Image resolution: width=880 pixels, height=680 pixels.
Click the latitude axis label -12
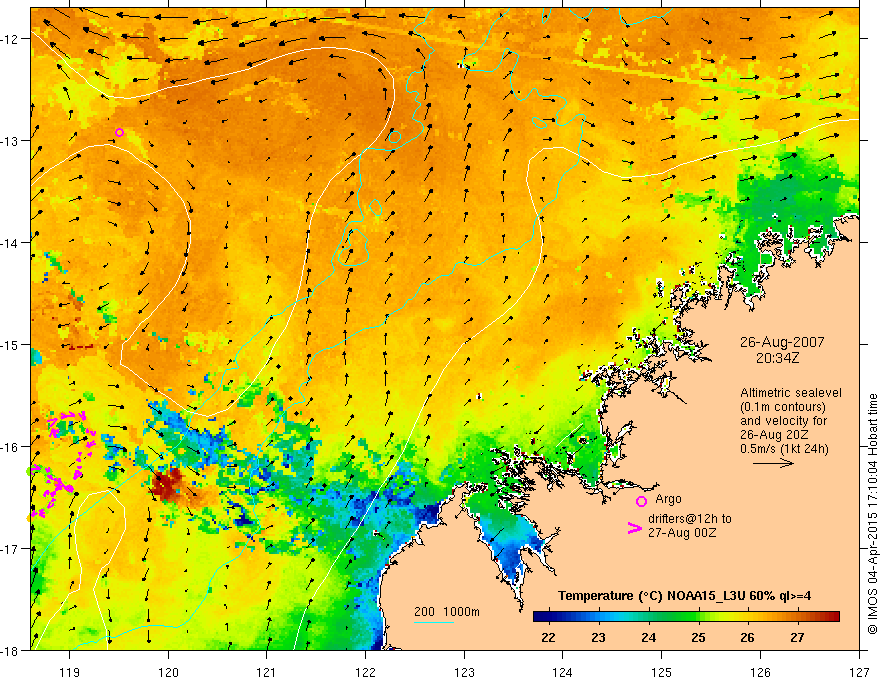tap(11, 39)
